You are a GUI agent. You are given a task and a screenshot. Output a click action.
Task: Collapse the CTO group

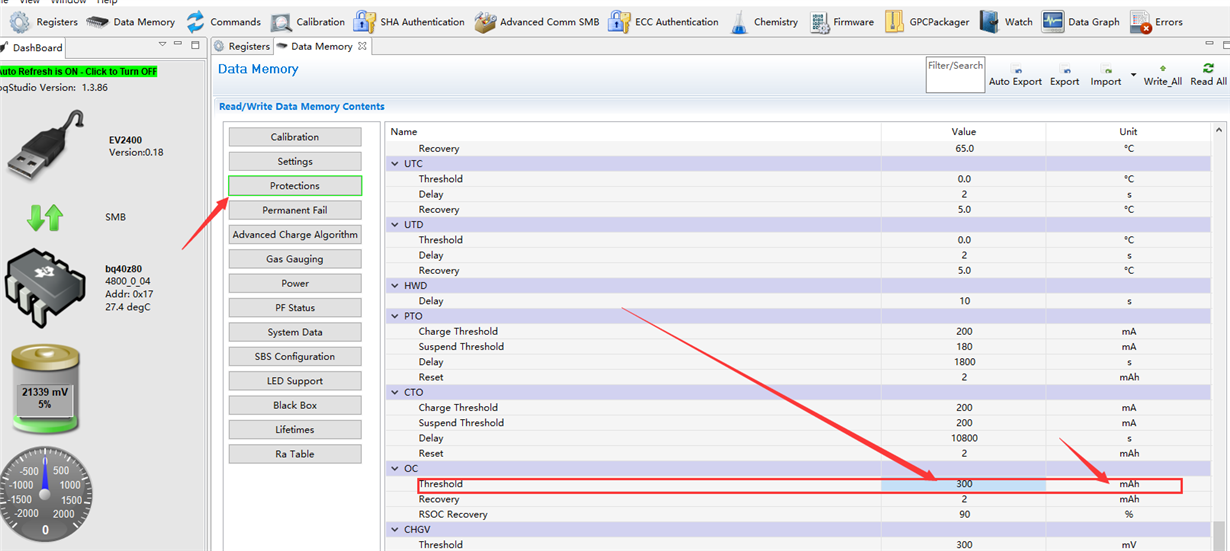(x=394, y=392)
